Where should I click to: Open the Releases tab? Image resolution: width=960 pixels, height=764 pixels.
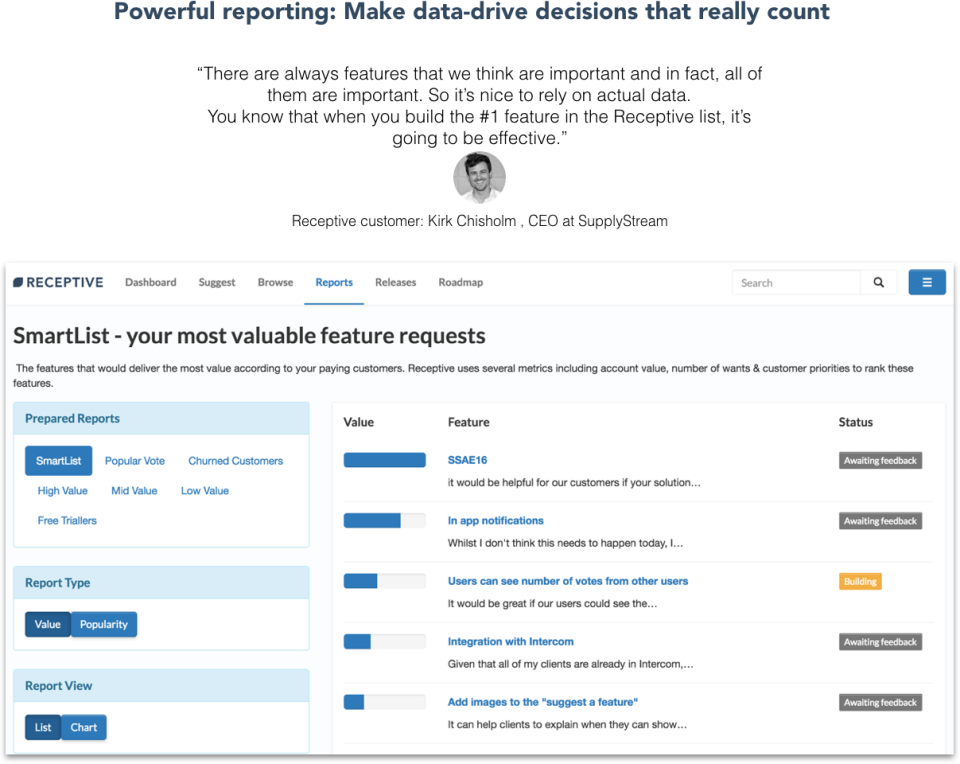(x=396, y=282)
